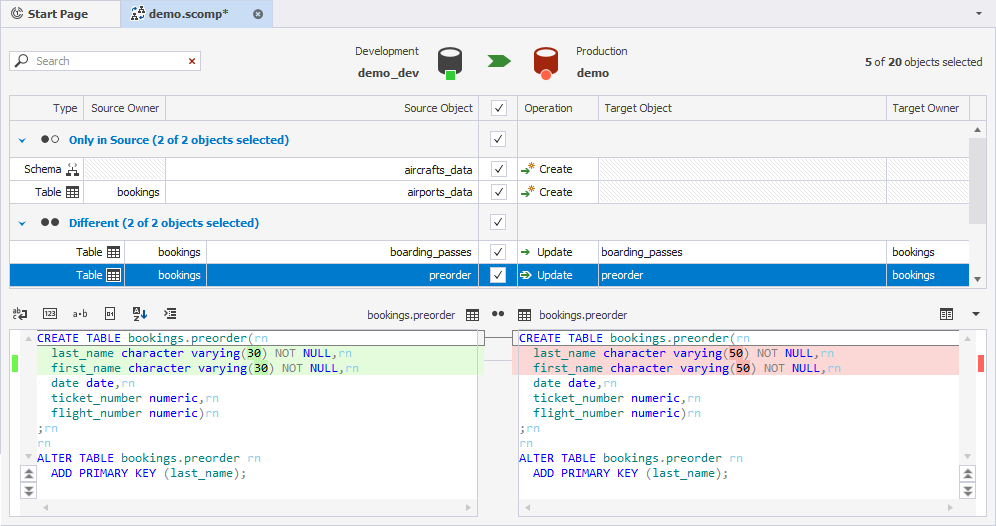The height and width of the screenshot is (526, 996).
Task: Click left code pane scroll-up arrow
Action: [x=28, y=338]
